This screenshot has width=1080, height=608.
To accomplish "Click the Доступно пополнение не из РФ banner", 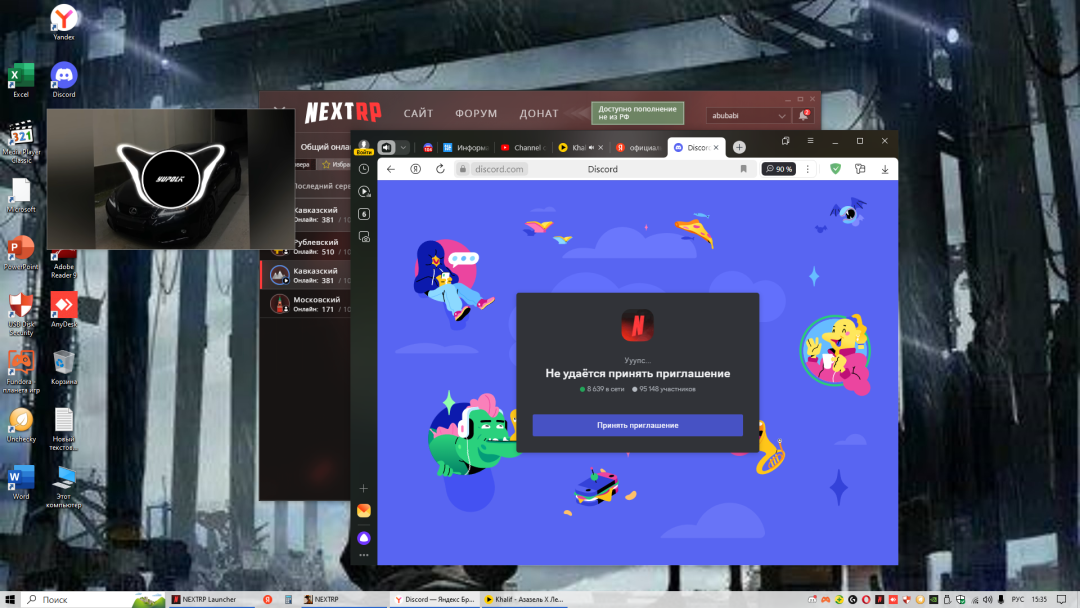I will pos(637,113).
